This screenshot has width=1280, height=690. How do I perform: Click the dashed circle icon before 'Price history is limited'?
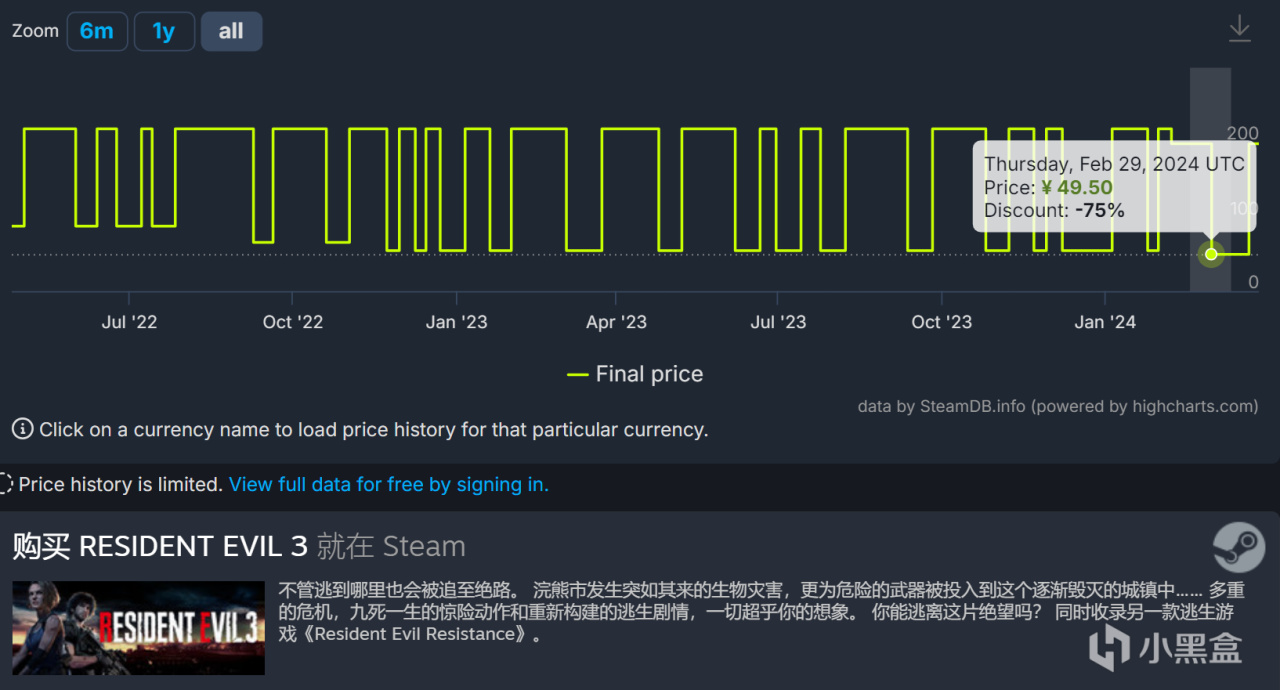pyautogui.click(x=6, y=484)
